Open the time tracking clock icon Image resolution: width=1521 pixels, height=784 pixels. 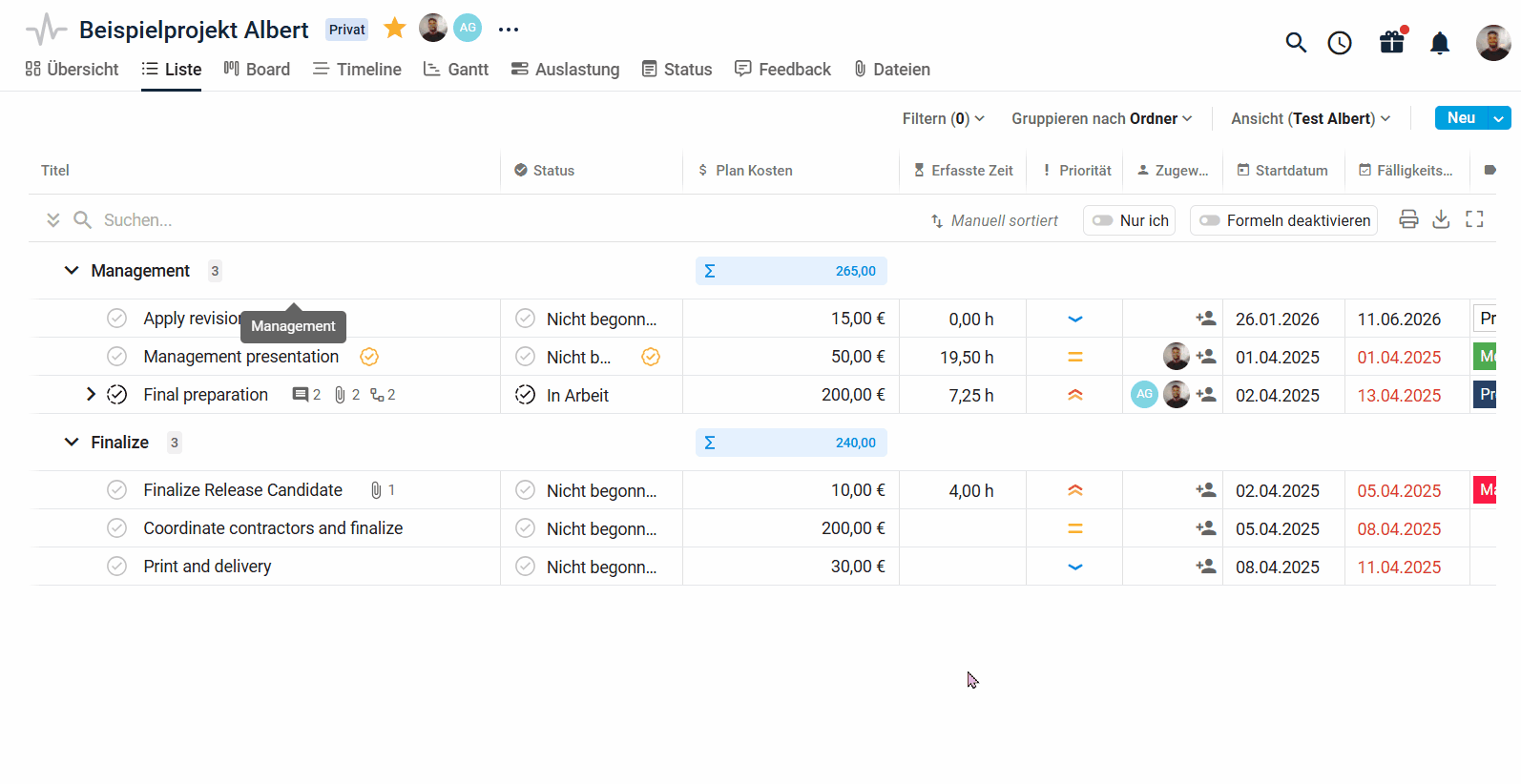coord(1340,43)
